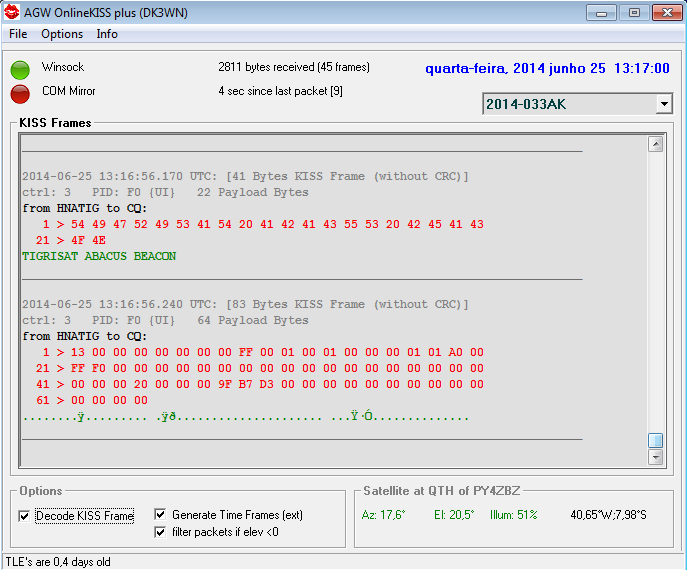The image size is (687, 570).
Task: Click hex row starting 54 49 47 52
Action: pyautogui.click(x=263, y=224)
